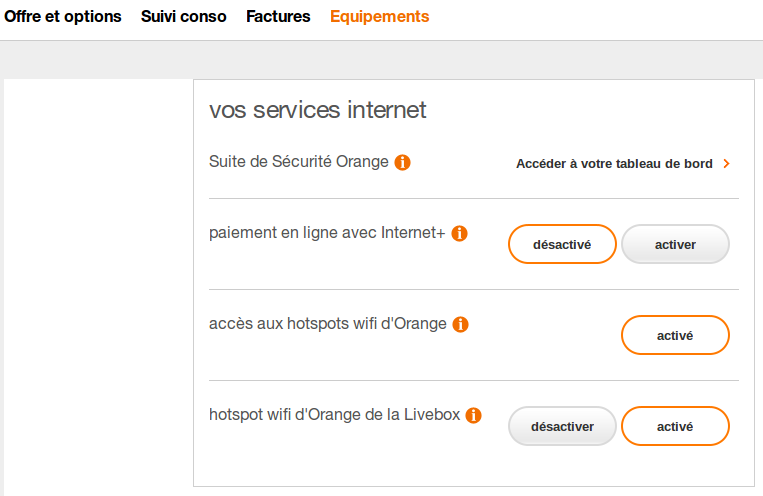Click "accès aux hotspots wifi d'Orange" text
The width and height of the screenshot is (763, 496).
[x=327, y=324]
